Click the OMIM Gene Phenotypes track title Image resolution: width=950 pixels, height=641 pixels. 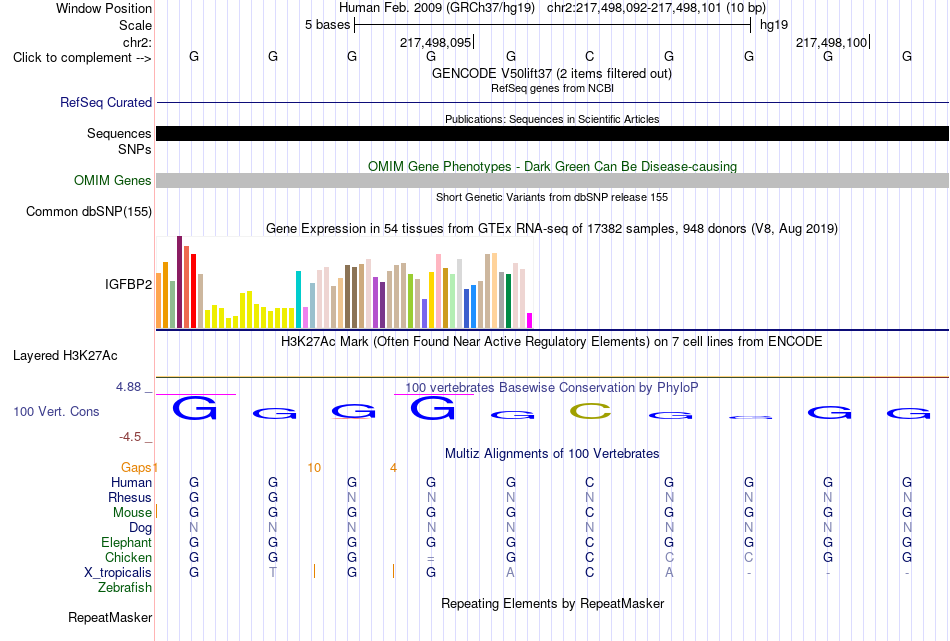[x=552, y=167]
